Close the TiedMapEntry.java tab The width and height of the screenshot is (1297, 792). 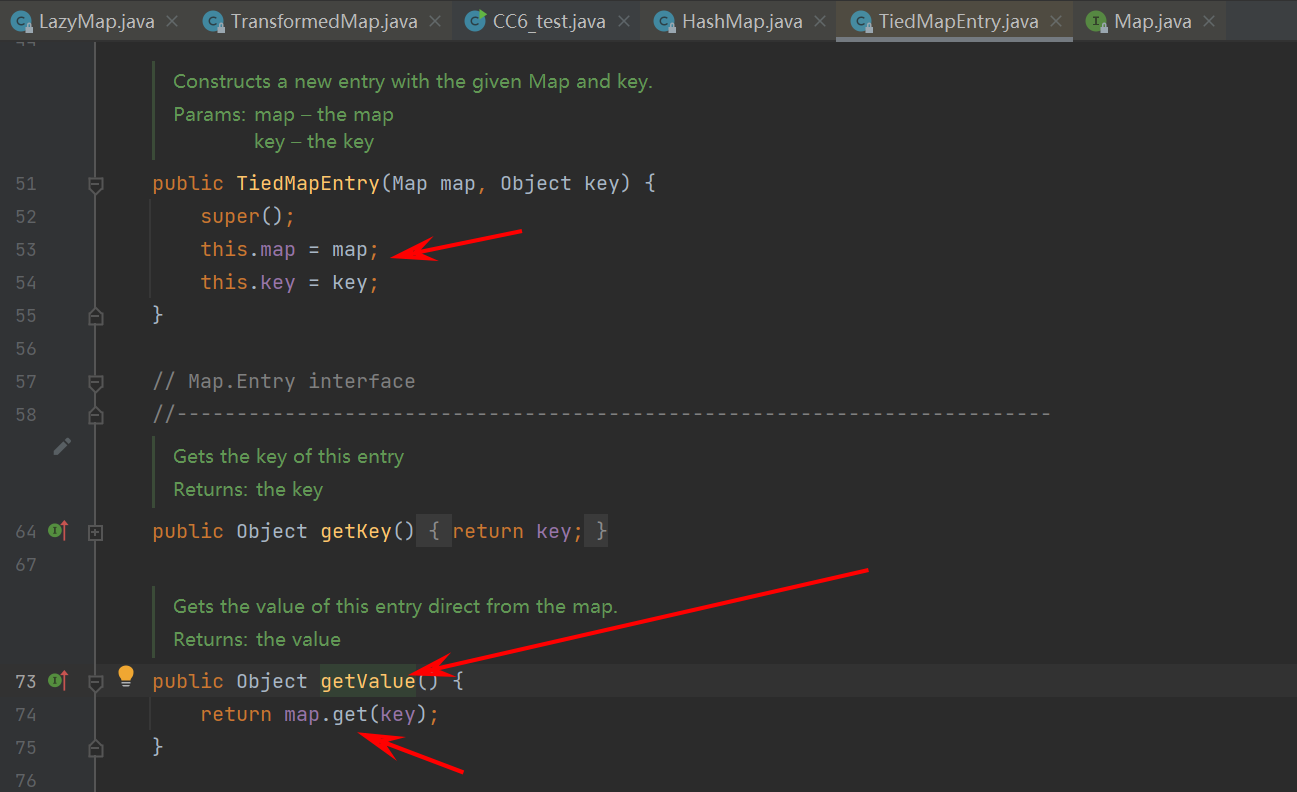[x=1054, y=21]
